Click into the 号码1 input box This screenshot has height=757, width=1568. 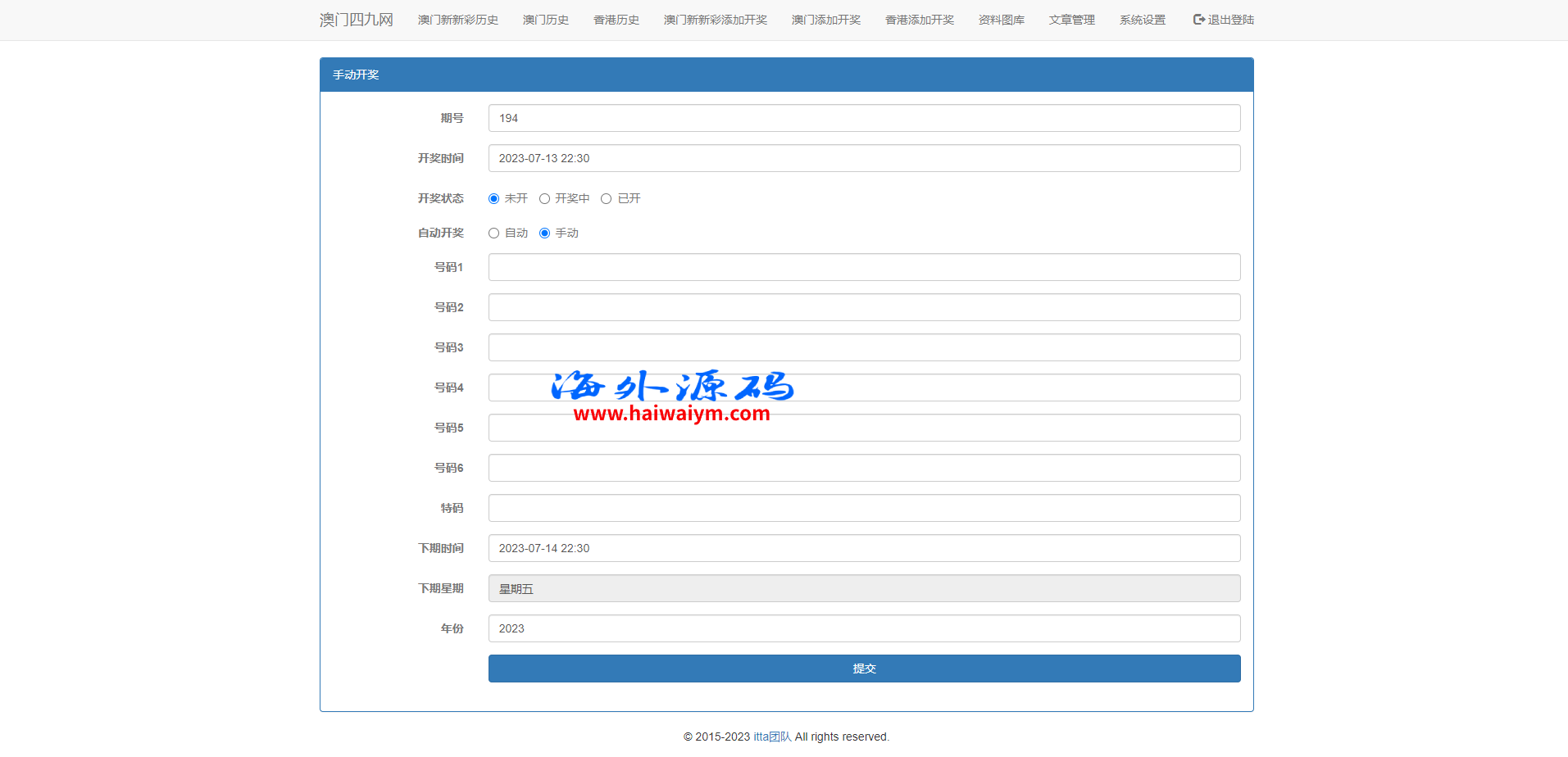click(x=864, y=267)
